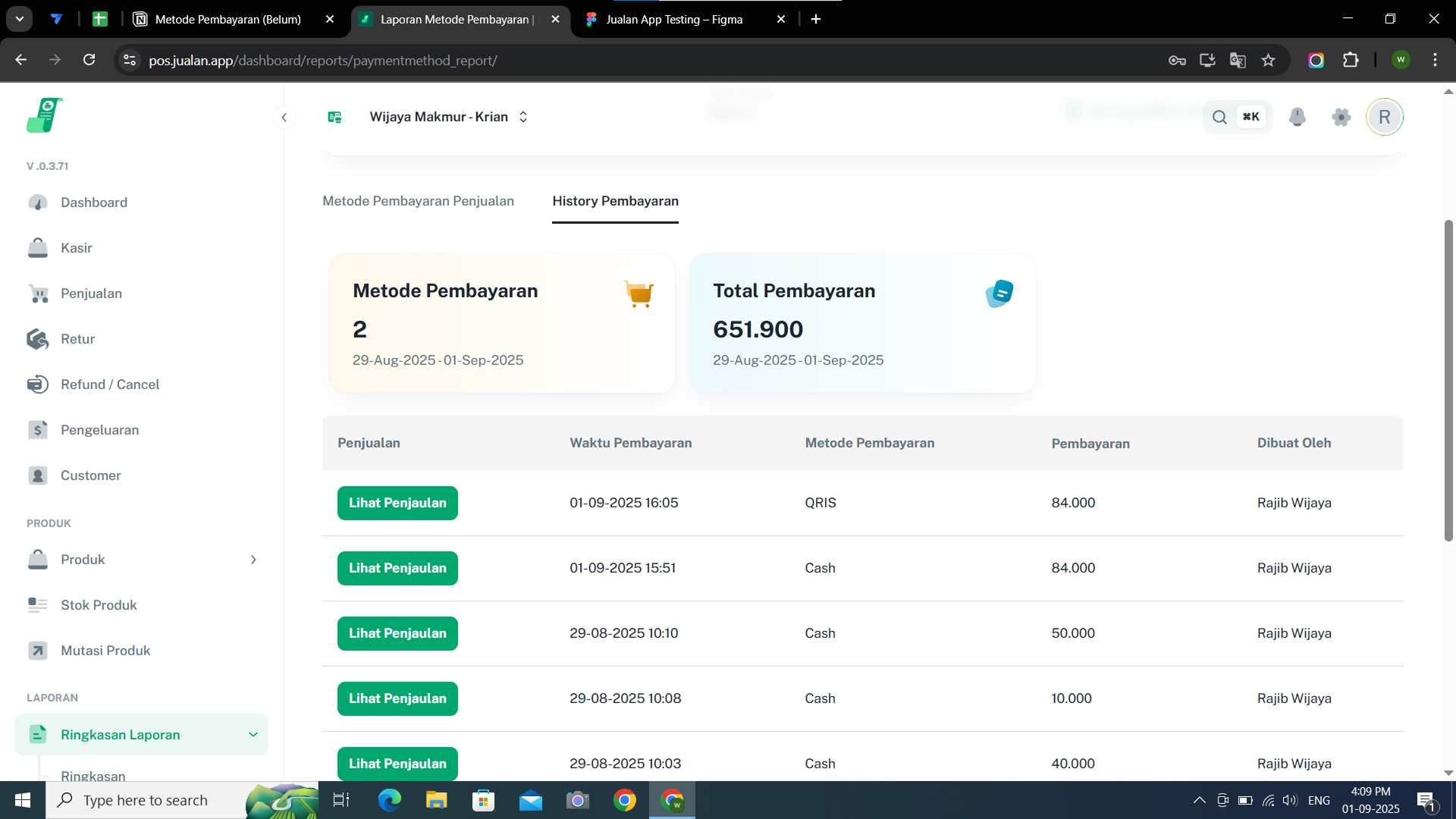Viewport: 1456px width, 819px height.
Task: Open Mutasi Produk in sidebar
Action: point(105,651)
